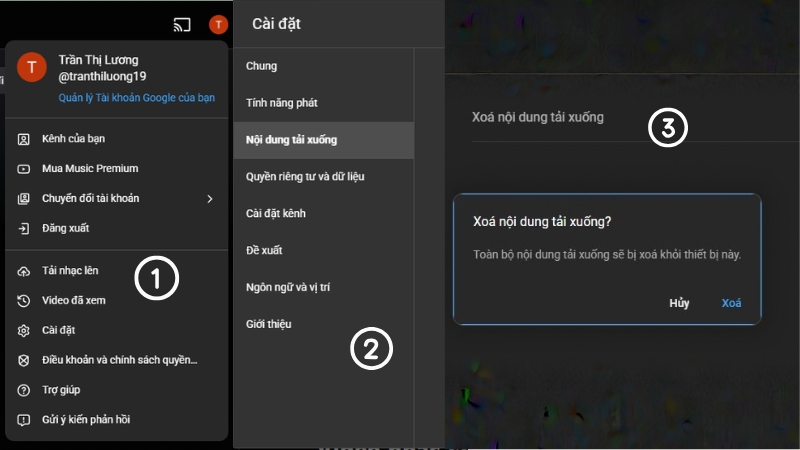Open Ngôn ngữ và vị trí tab
Image resolution: width=800 pixels, height=450 pixels.
coord(323,287)
